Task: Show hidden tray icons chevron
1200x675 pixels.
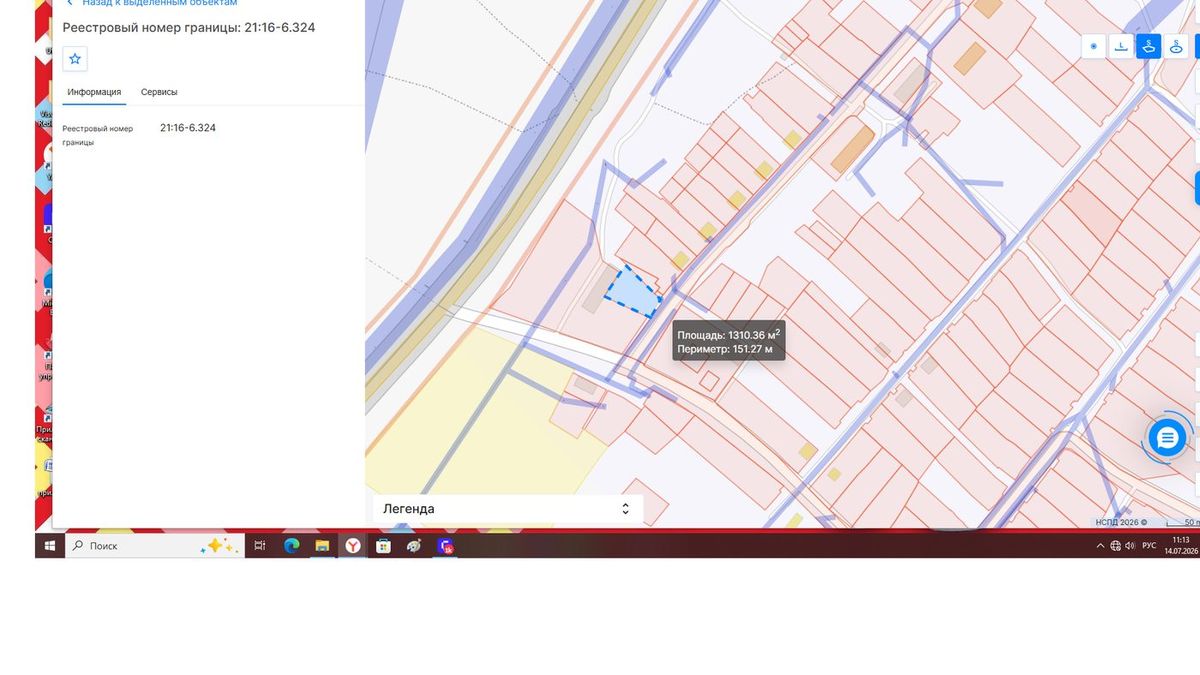Action: 1101,546
